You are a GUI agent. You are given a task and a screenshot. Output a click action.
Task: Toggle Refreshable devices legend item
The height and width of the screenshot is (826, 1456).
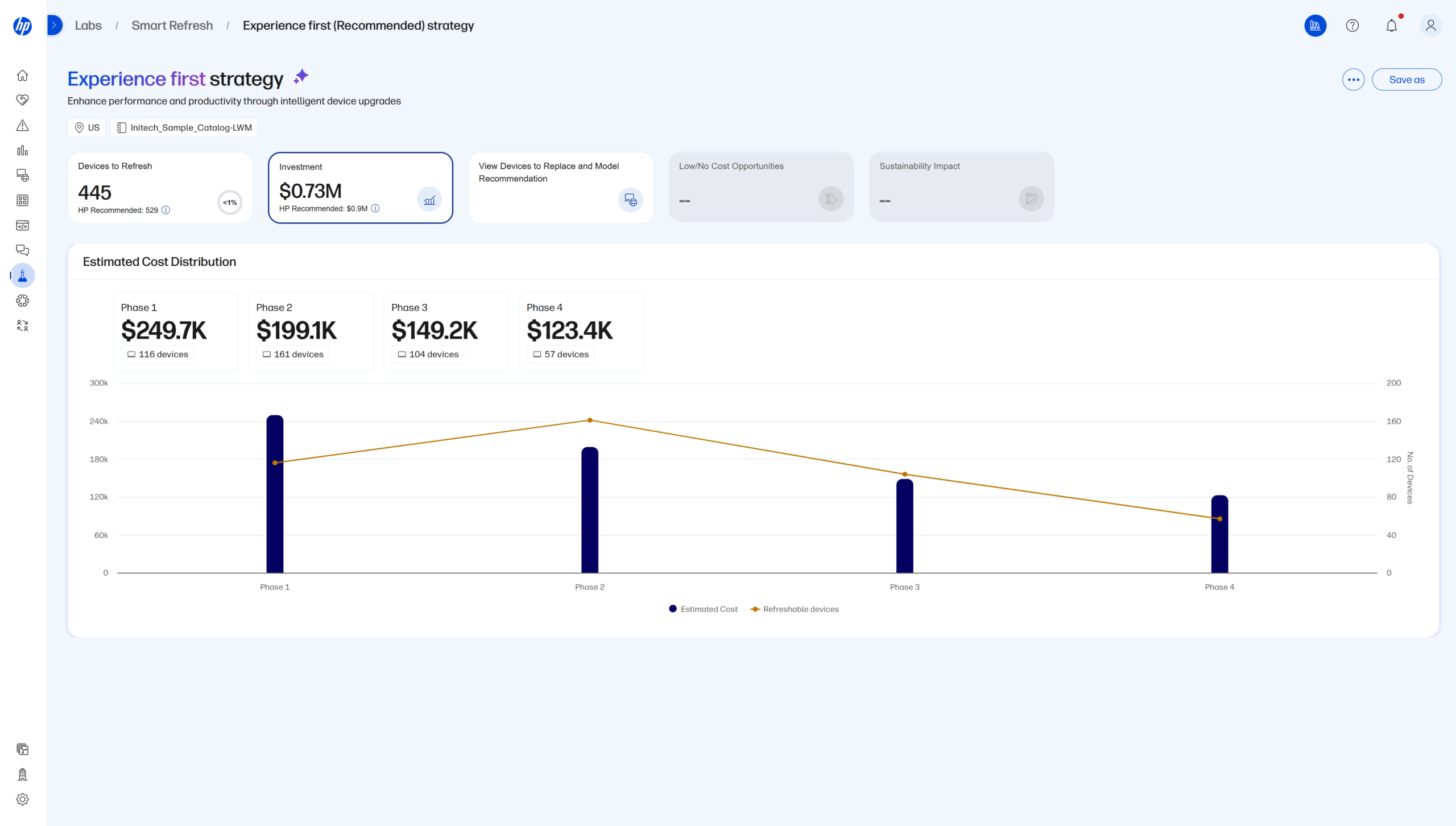(x=795, y=609)
